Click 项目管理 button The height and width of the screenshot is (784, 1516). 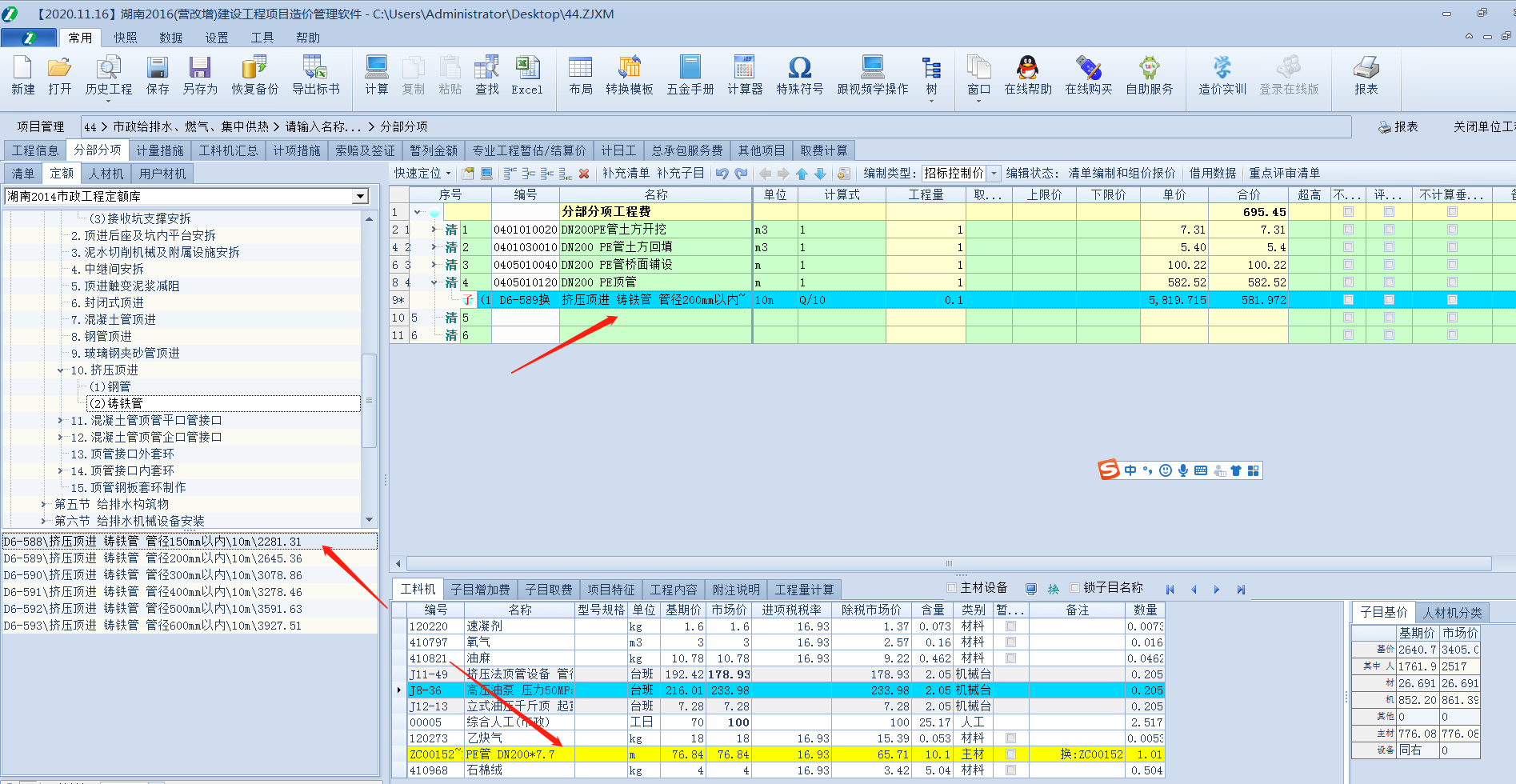[41, 126]
